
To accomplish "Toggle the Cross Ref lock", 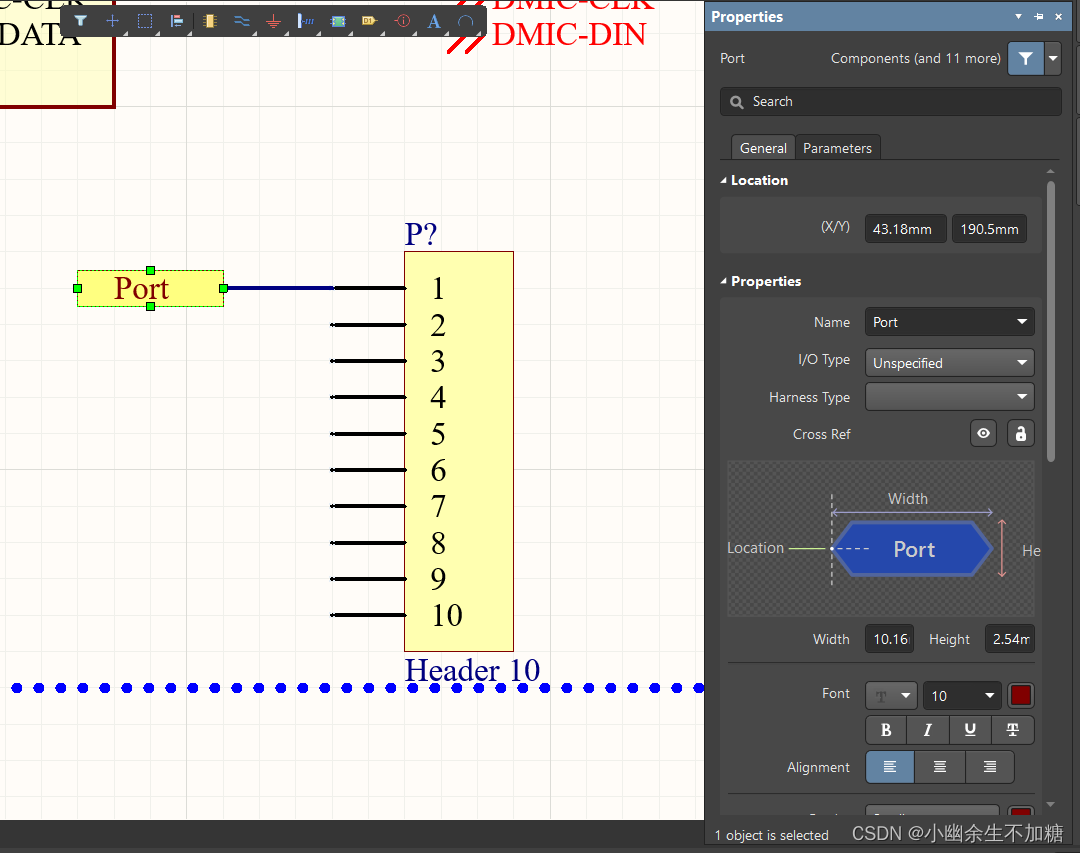I will tap(1021, 433).
